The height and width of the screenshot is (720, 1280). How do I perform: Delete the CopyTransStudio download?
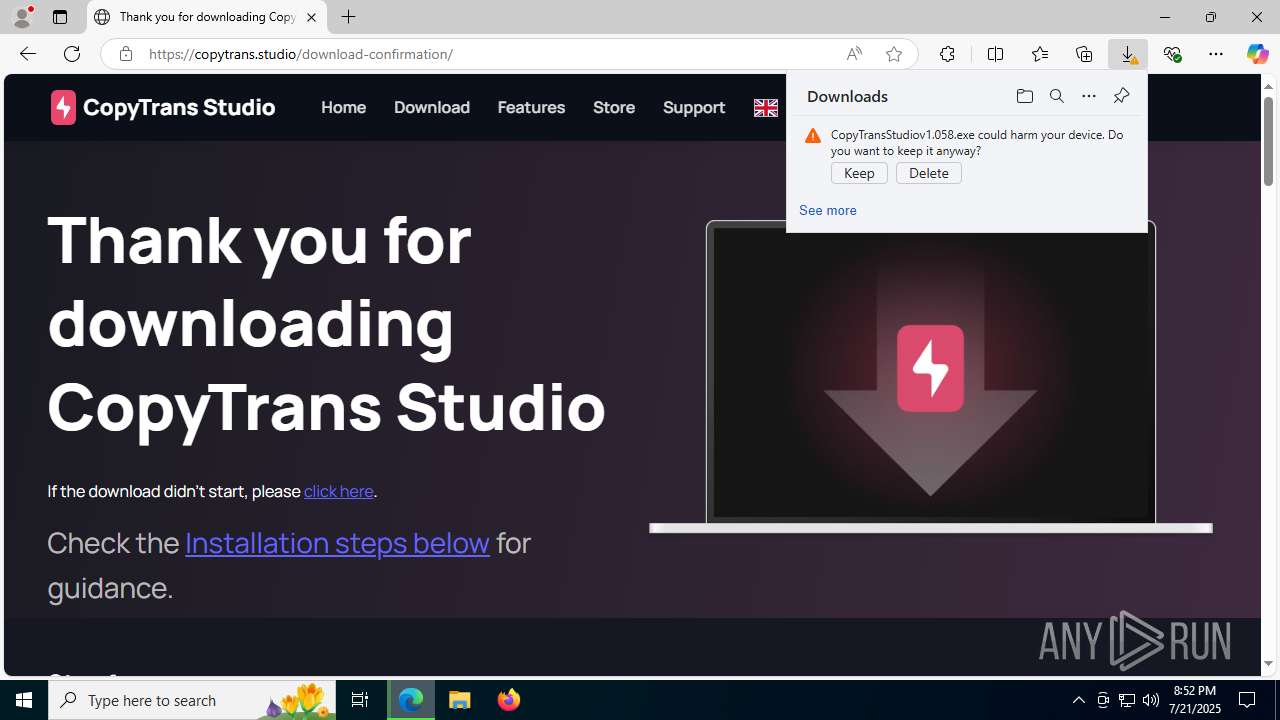point(929,173)
